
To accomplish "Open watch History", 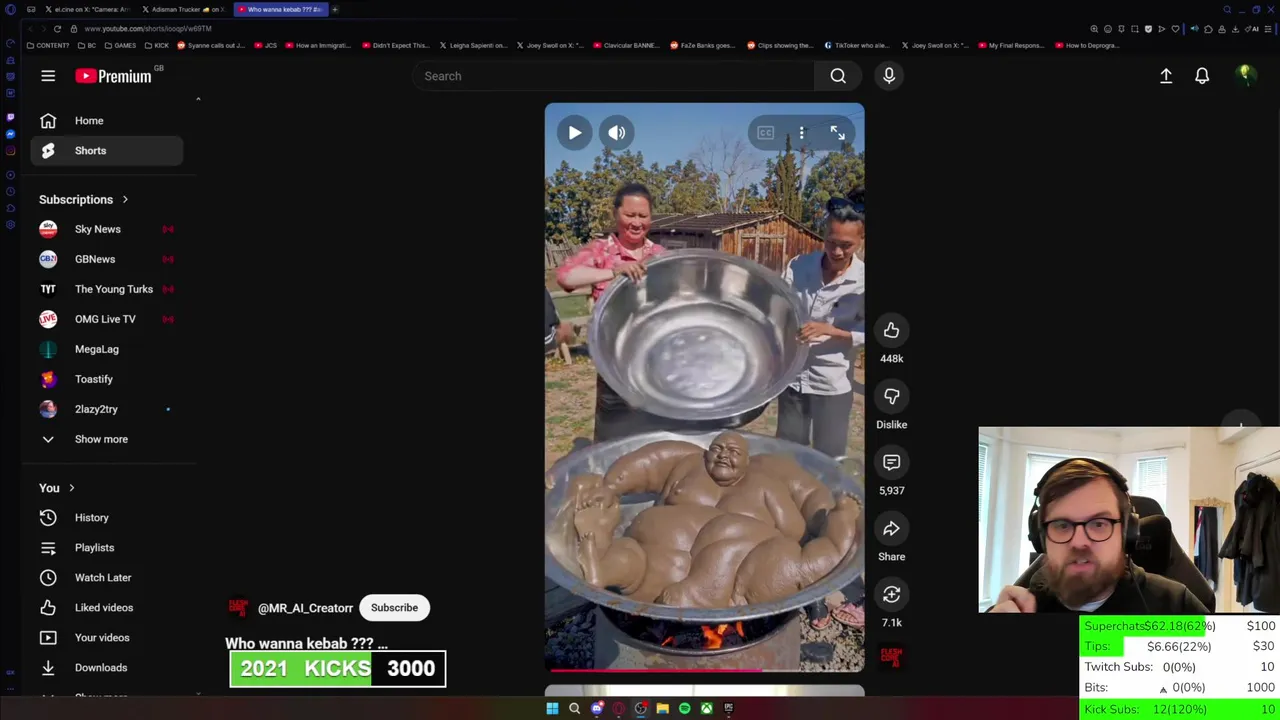I will click(107, 518).
